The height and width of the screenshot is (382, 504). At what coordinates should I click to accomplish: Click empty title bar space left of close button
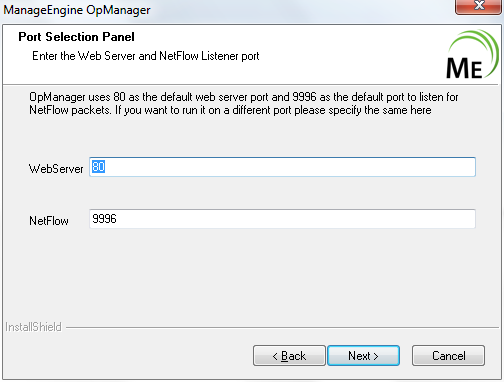(300, 10)
